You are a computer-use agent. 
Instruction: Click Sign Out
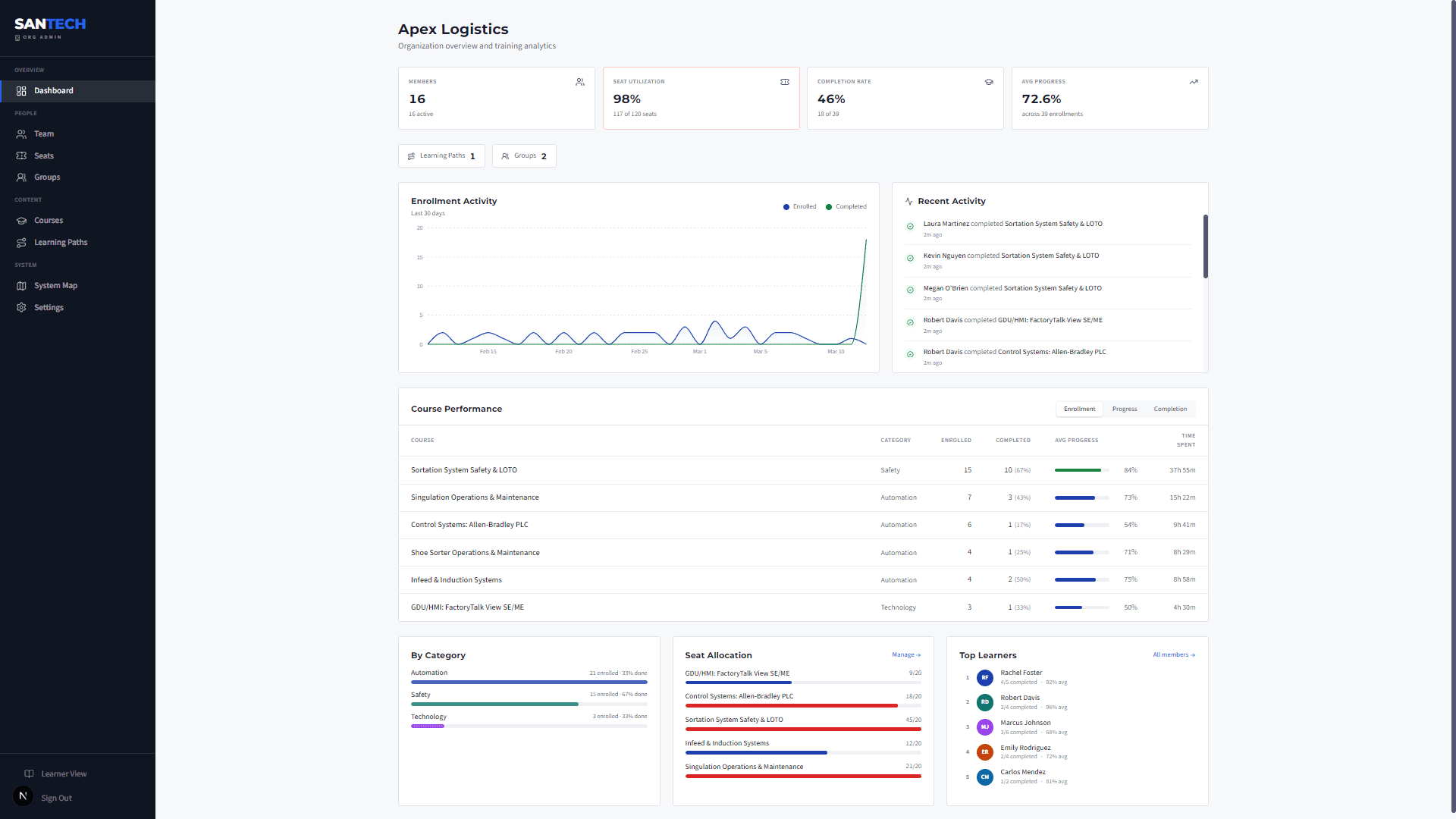click(56, 799)
